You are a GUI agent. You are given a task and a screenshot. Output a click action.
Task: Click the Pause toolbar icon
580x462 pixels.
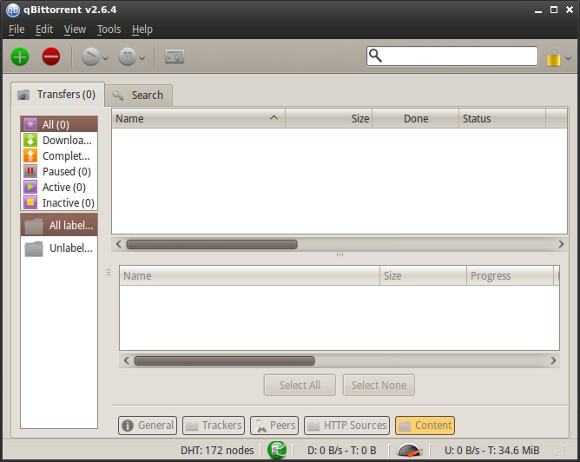[x=128, y=57]
